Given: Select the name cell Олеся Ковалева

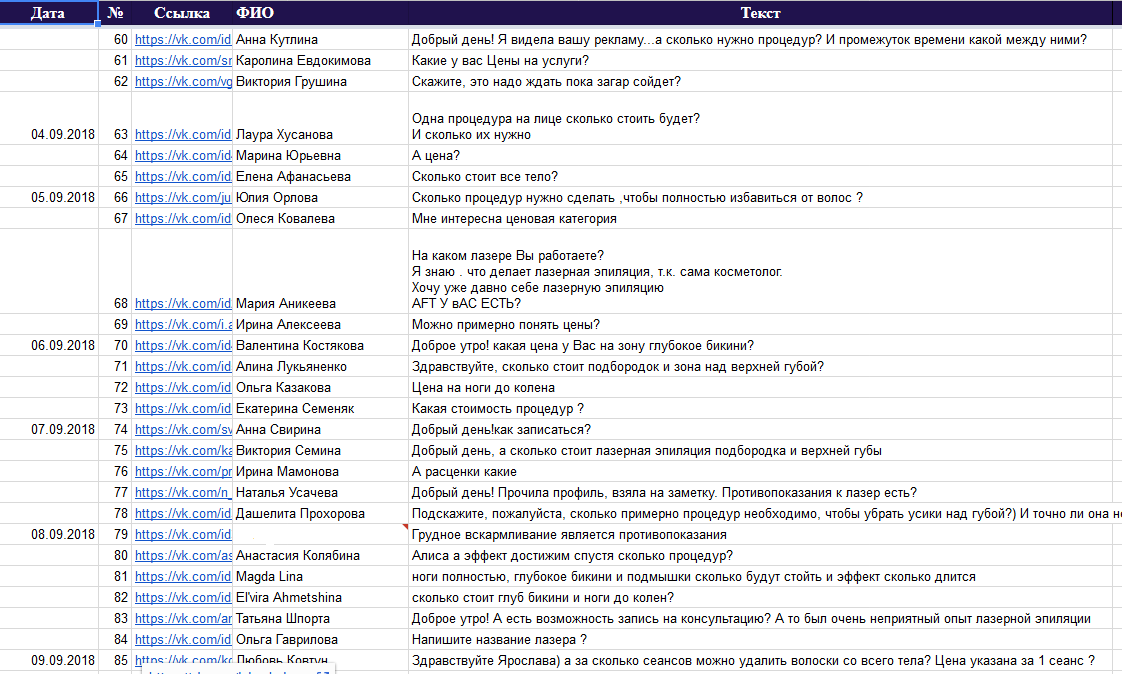Looking at the screenshot, I should point(320,218).
